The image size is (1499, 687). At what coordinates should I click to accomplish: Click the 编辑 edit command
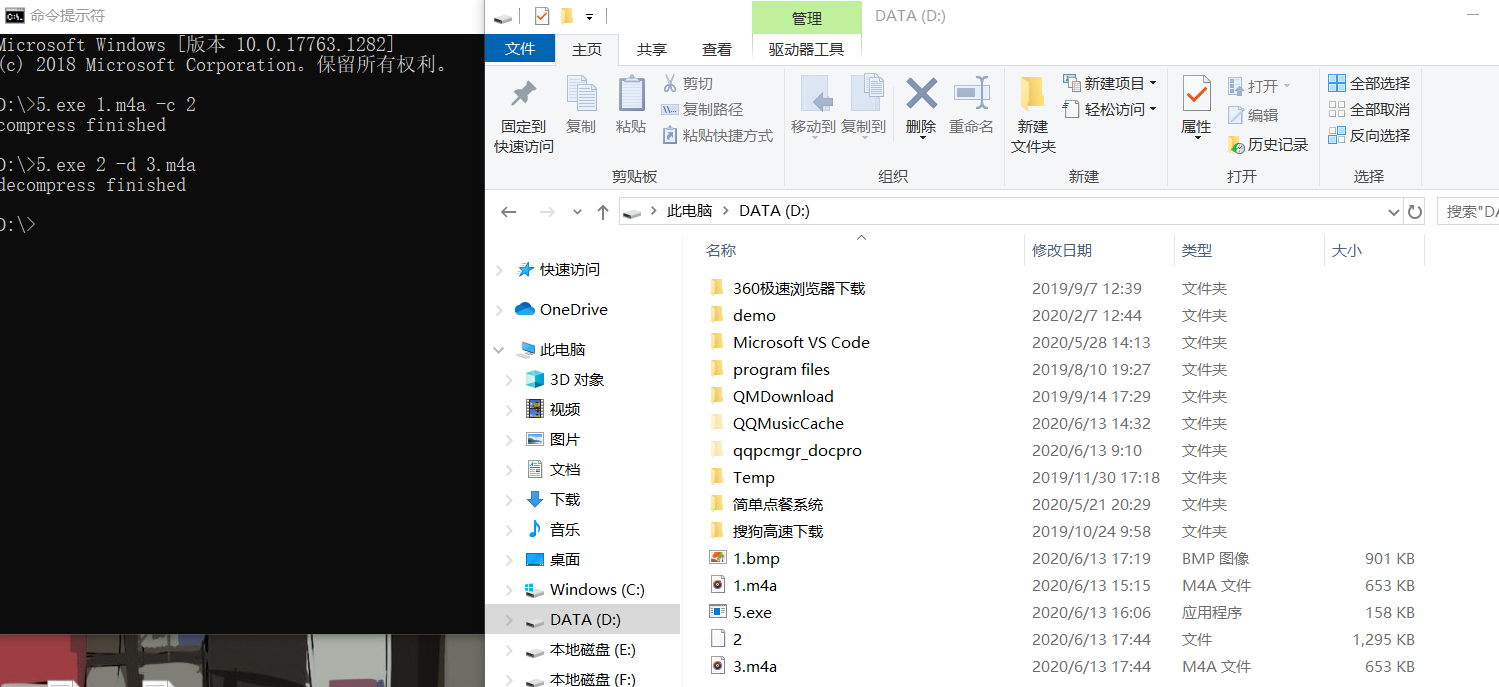pos(1253,115)
